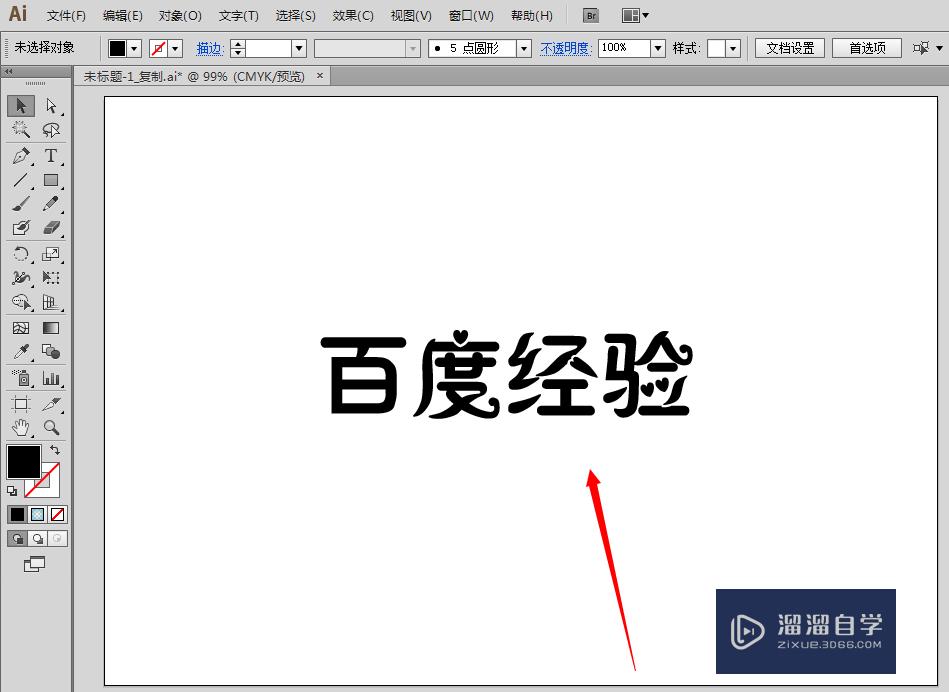949x692 pixels.
Task: Open stroke color dropdown in control bar
Action: (x=176, y=48)
